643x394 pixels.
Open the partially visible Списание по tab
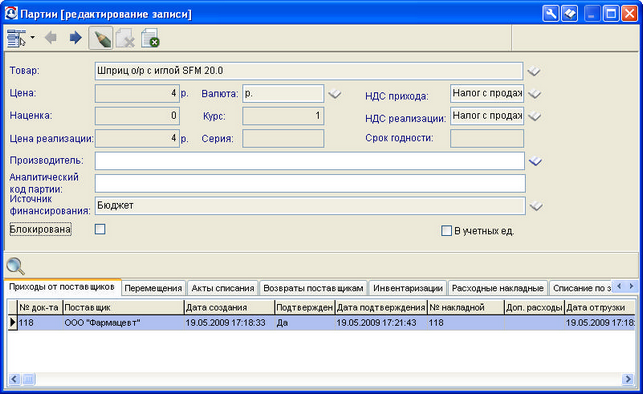click(581, 288)
